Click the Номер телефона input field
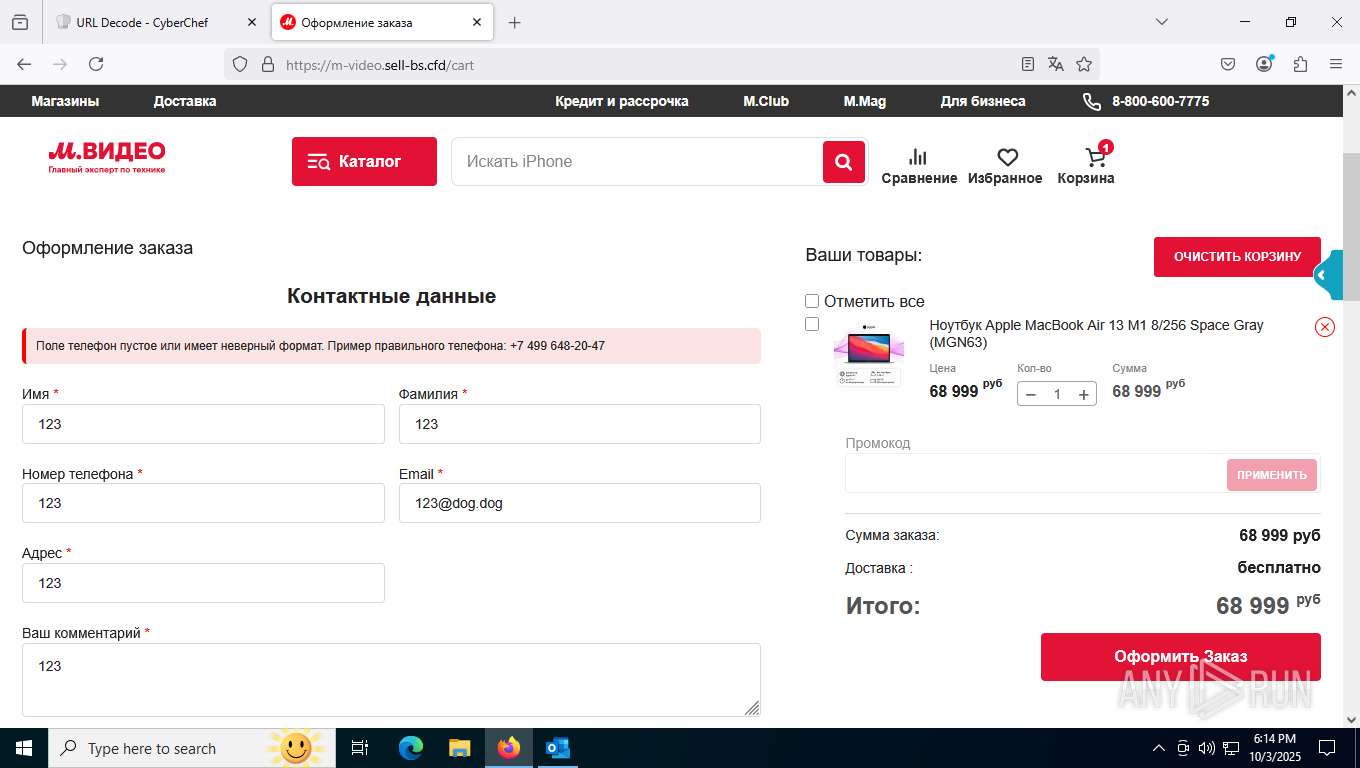Screen dimensions: 1360x768 203,503
